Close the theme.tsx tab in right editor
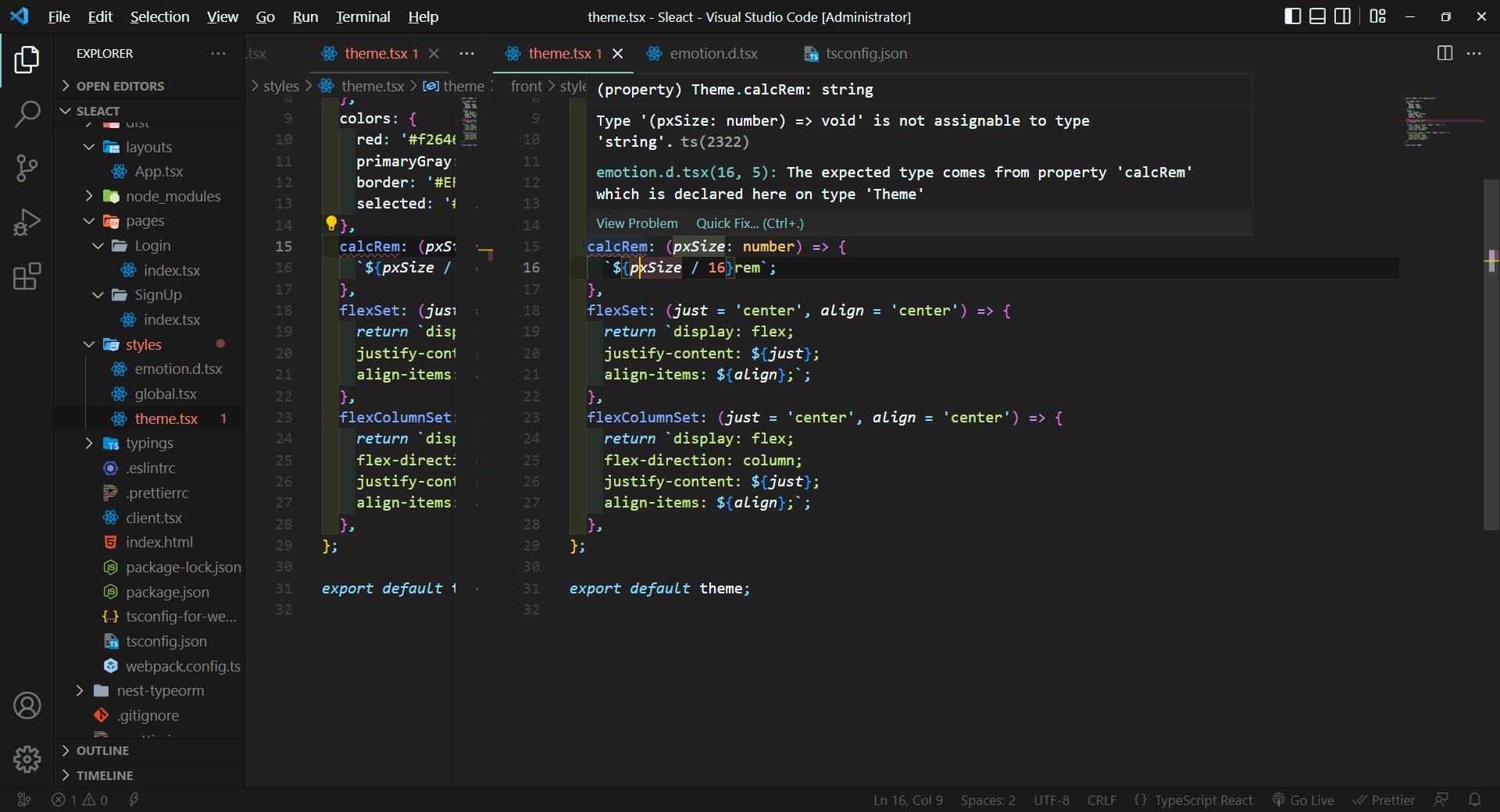1500x812 pixels. [617, 53]
